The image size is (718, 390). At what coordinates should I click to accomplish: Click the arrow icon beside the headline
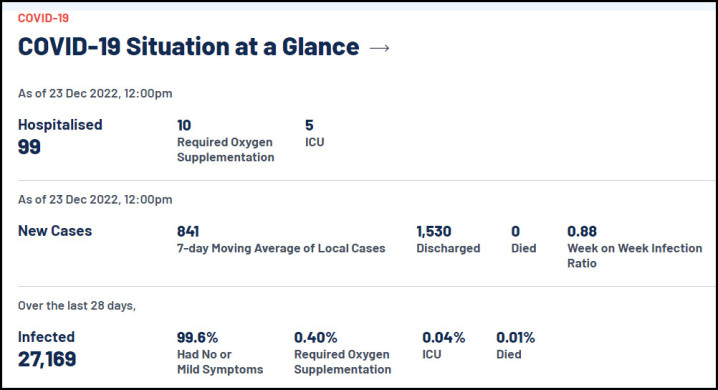(379, 48)
